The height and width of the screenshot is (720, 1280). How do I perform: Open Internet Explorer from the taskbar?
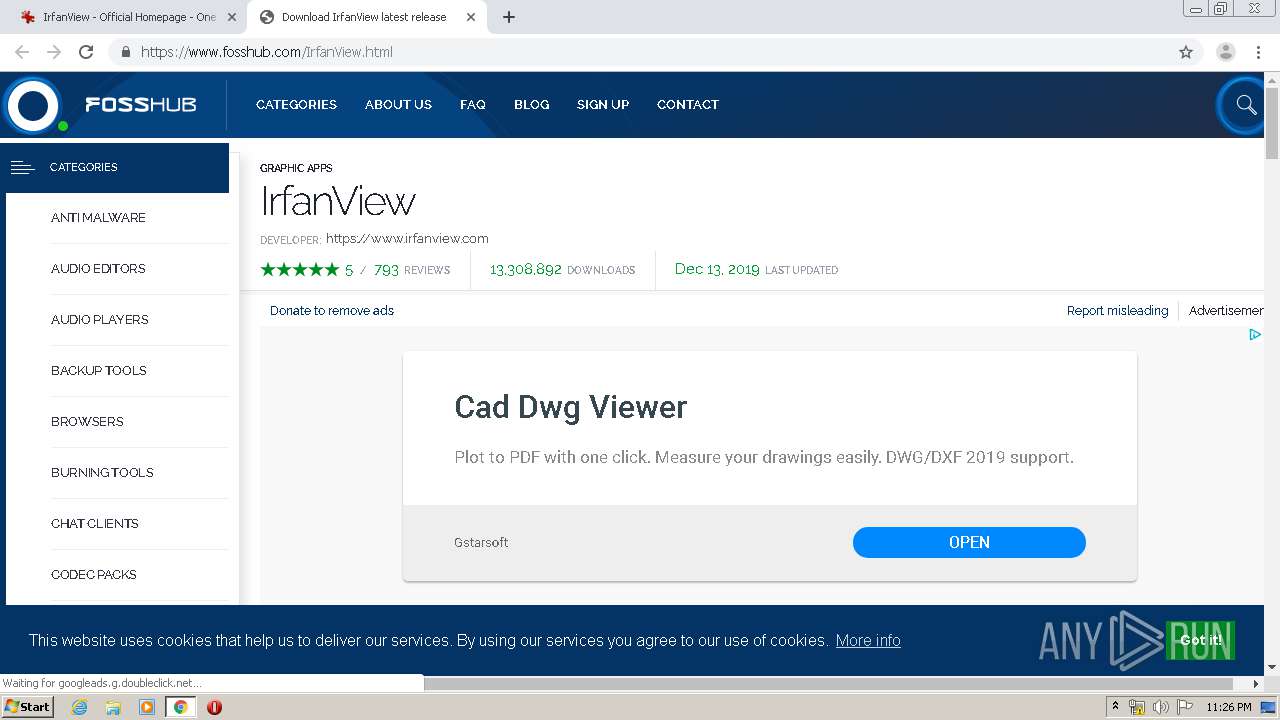click(x=79, y=707)
